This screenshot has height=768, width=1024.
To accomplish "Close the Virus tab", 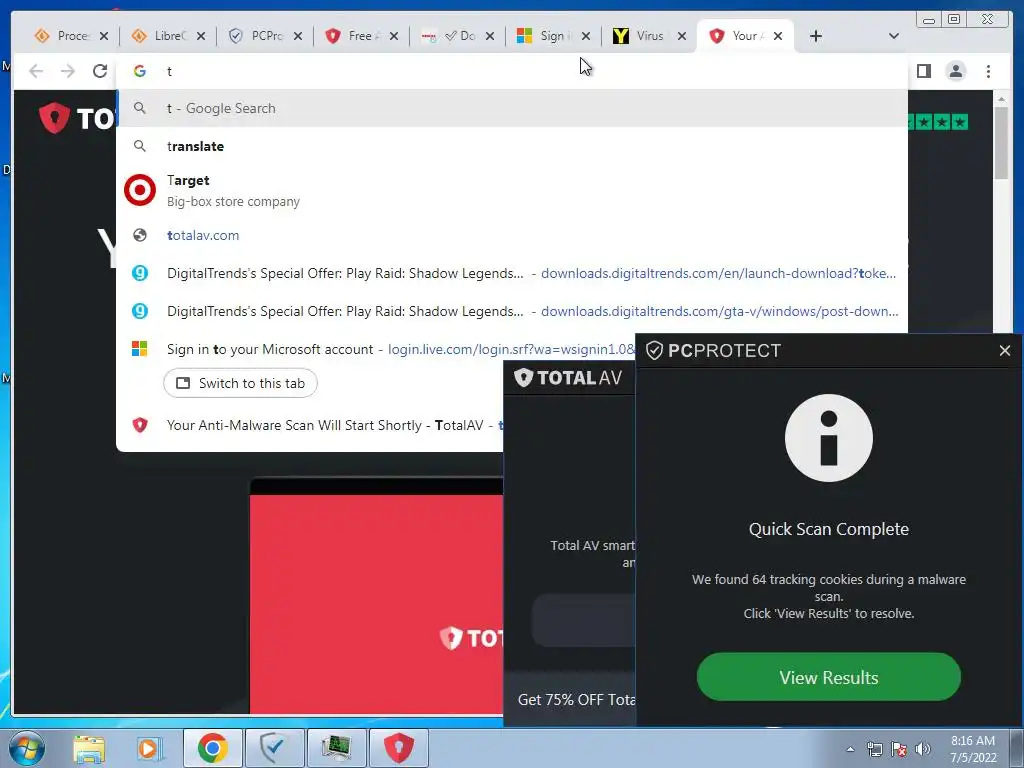I will [x=682, y=36].
